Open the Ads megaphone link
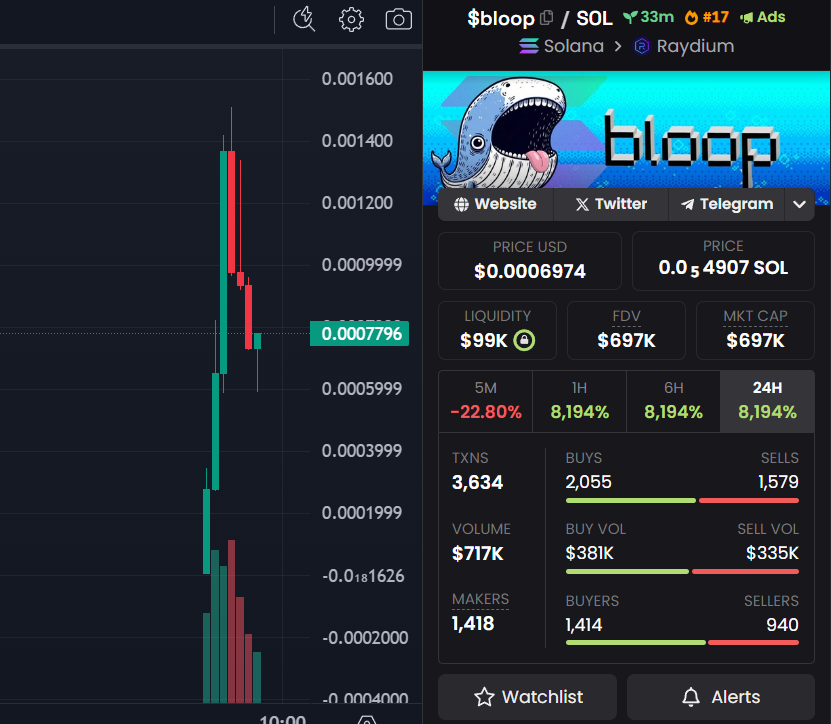The width and height of the screenshot is (831, 724). (x=763, y=17)
